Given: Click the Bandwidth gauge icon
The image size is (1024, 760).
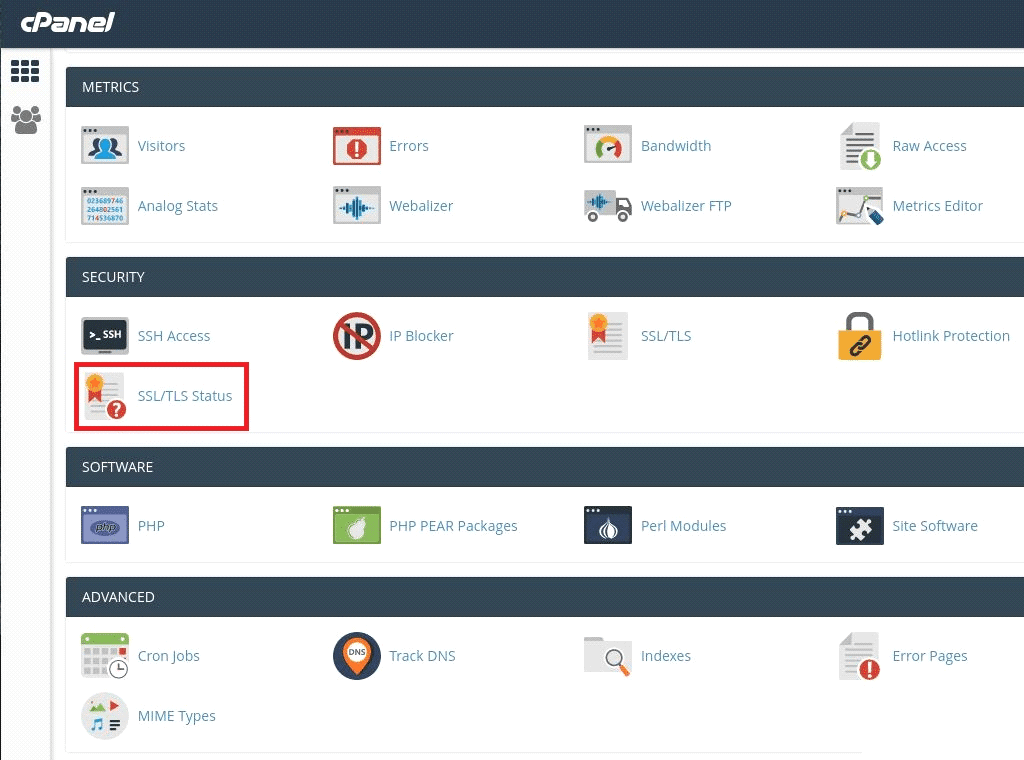Looking at the screenshot, I should coord(607,146).
